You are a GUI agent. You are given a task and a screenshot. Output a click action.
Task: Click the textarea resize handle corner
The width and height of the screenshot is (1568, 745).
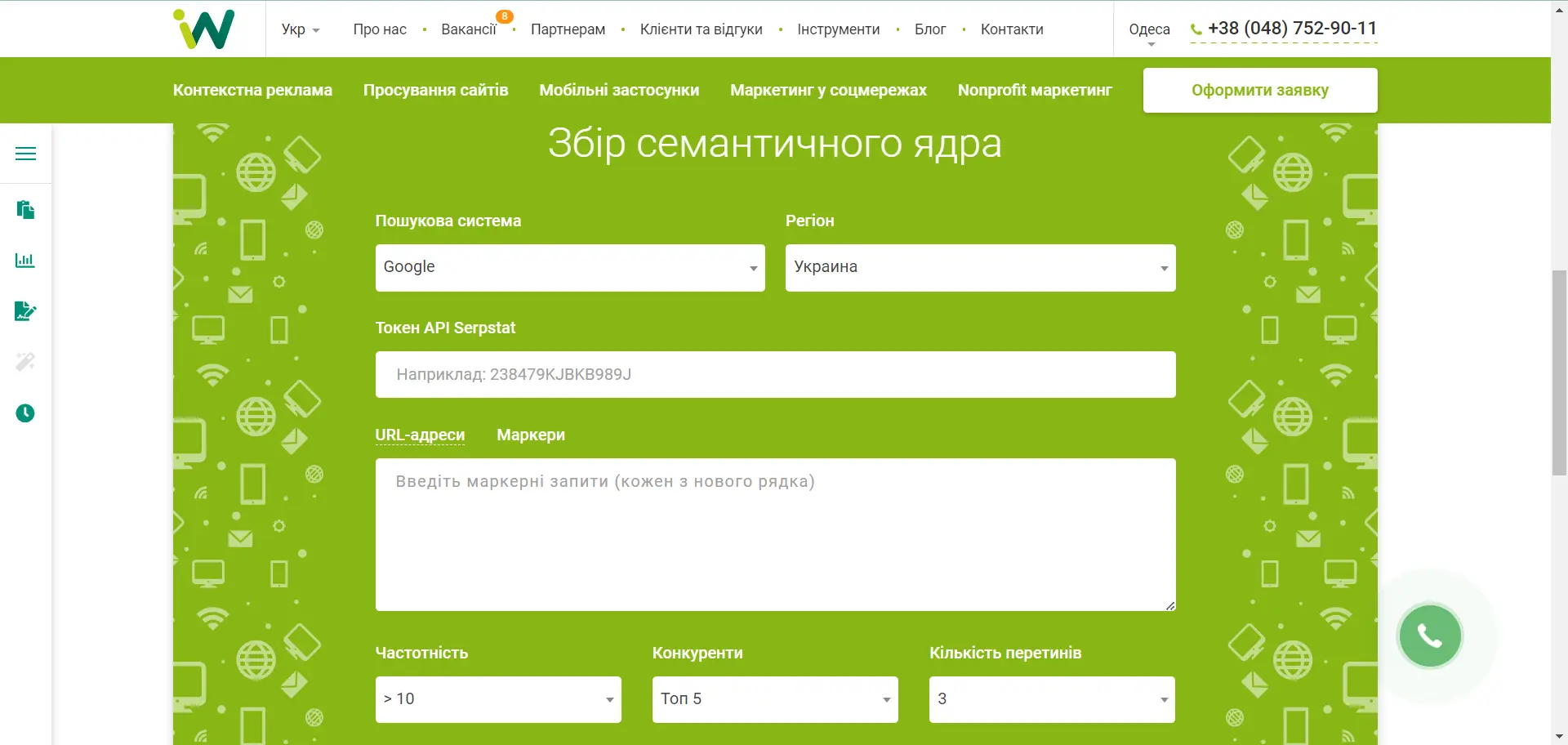[1170, 605]
